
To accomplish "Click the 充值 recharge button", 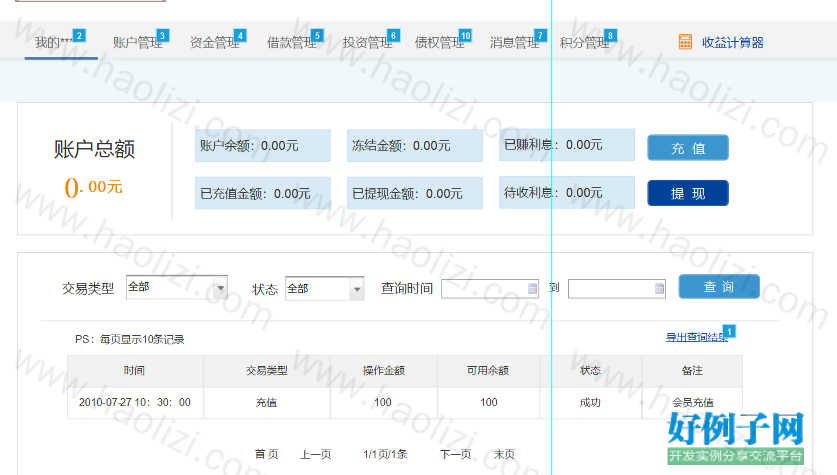I will coord(688,148).
